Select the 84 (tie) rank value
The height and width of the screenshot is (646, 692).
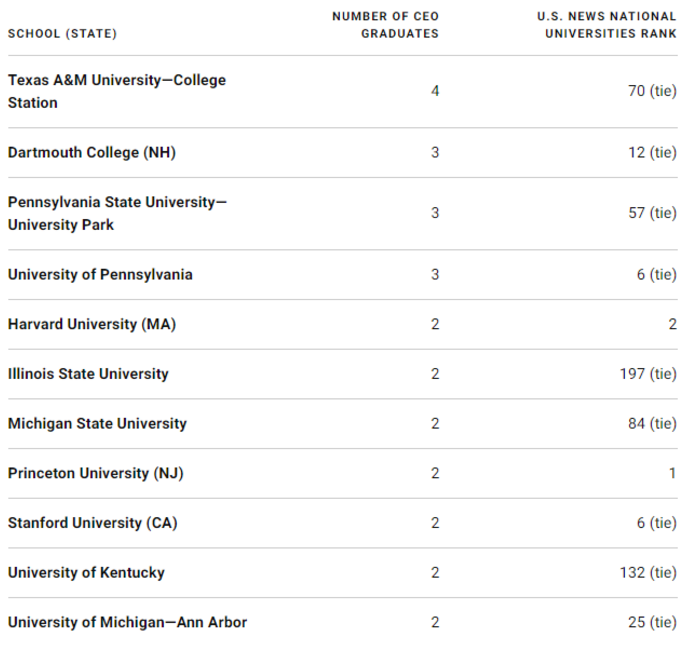tap(652, 423)
